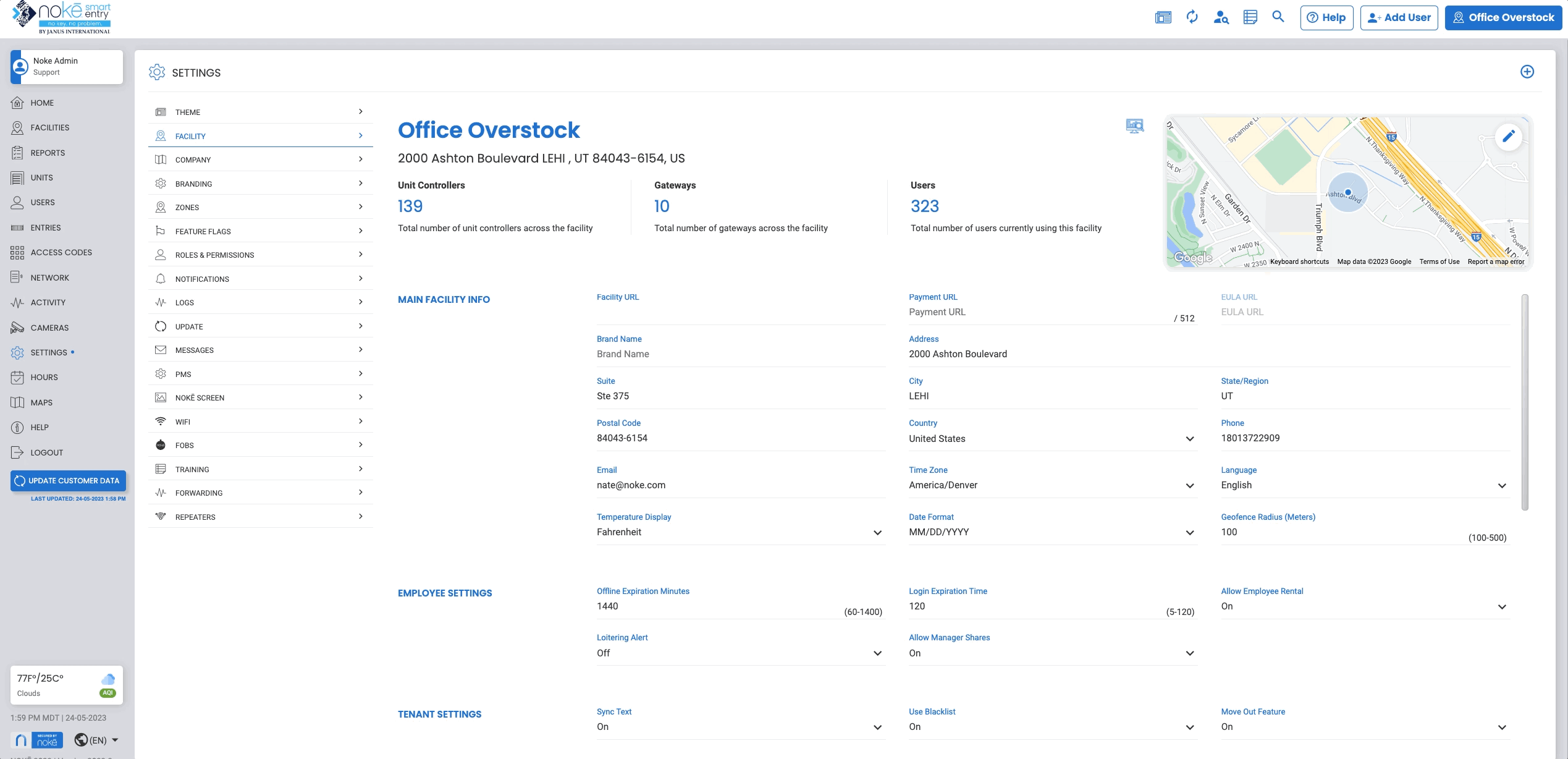Viewport: 1568px width, 759px height.
Task: Click the Brand Name input field
Action: pyautogui.click(x=740, y=354)
